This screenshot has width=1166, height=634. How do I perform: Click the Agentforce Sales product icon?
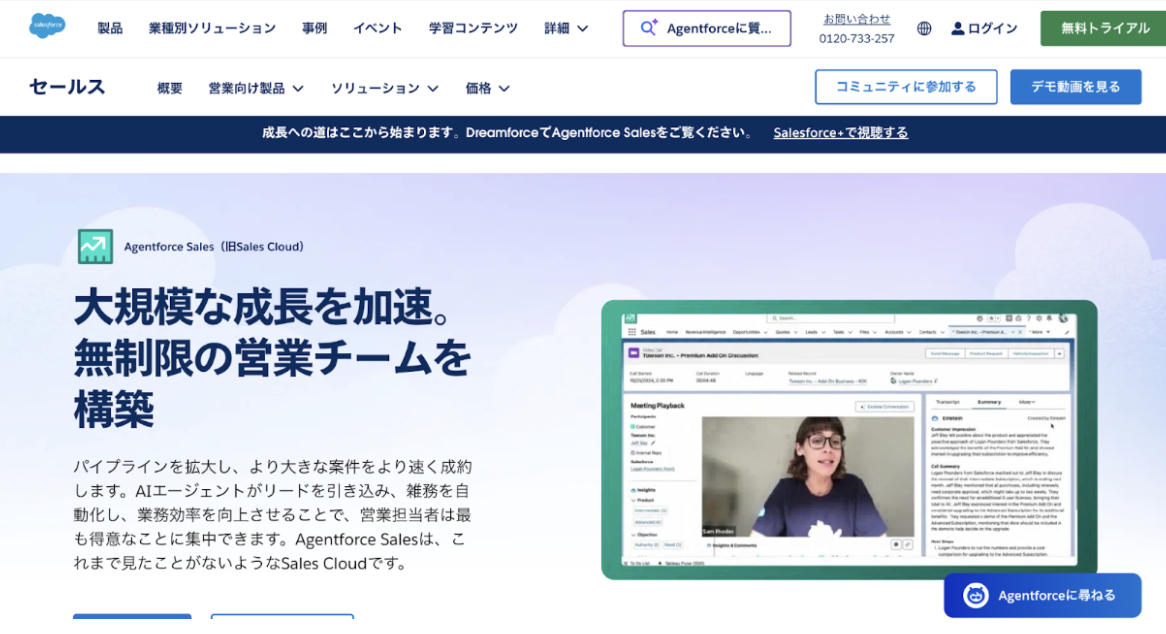click(x=95, y=246)
